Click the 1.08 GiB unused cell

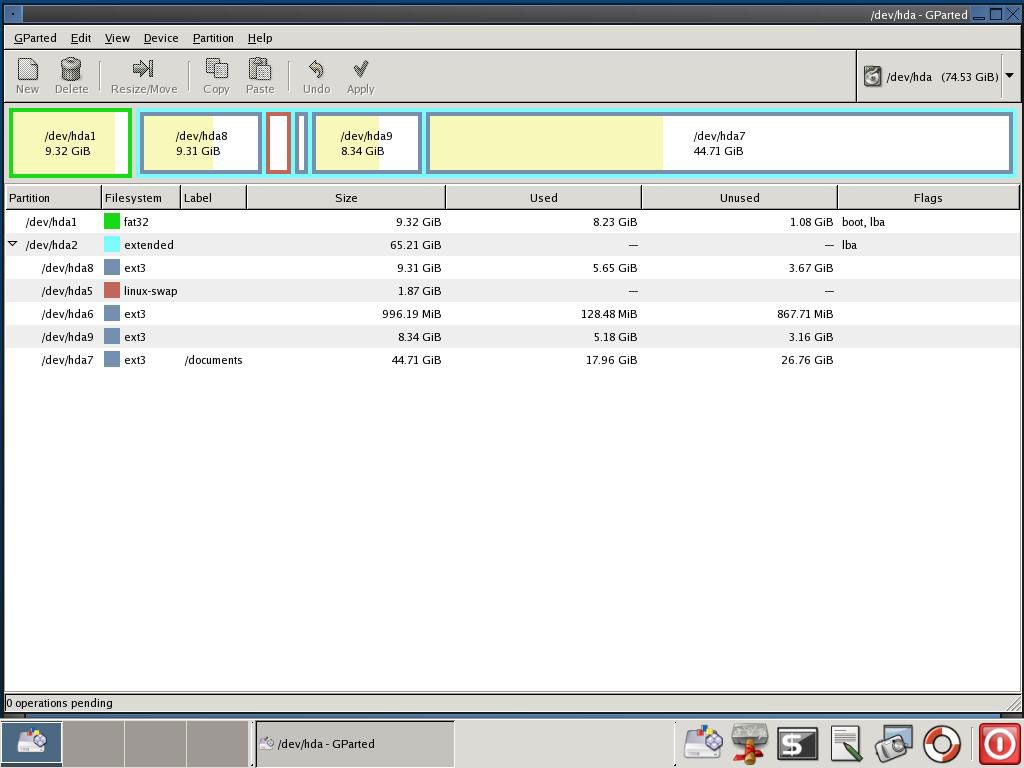[x=811, y=222]
